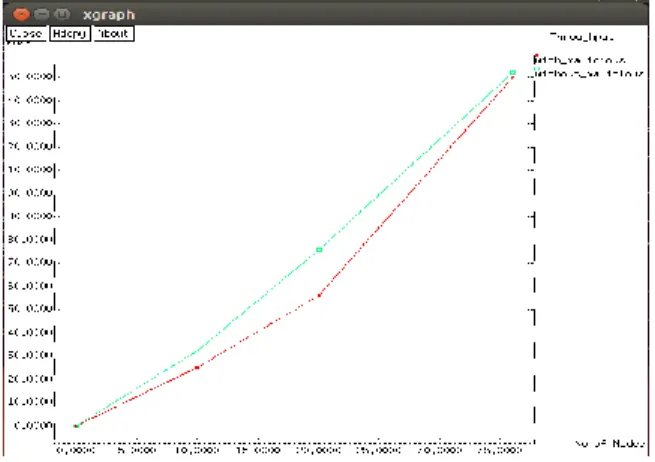Click the 'No of Nodes' x-axis label

click(x=609, y=444)
